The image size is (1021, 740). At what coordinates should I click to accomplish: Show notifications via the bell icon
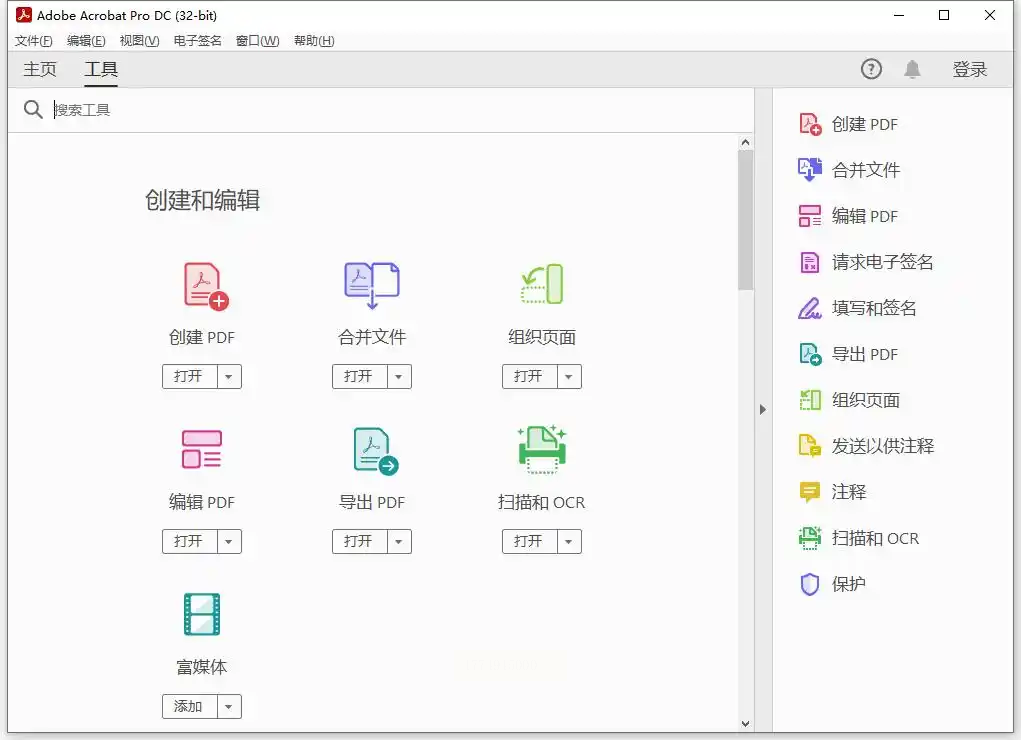[912, 69]
